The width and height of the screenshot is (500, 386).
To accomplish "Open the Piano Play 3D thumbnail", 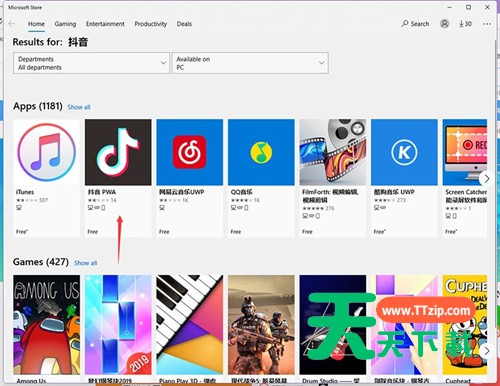I will (190, 325).
